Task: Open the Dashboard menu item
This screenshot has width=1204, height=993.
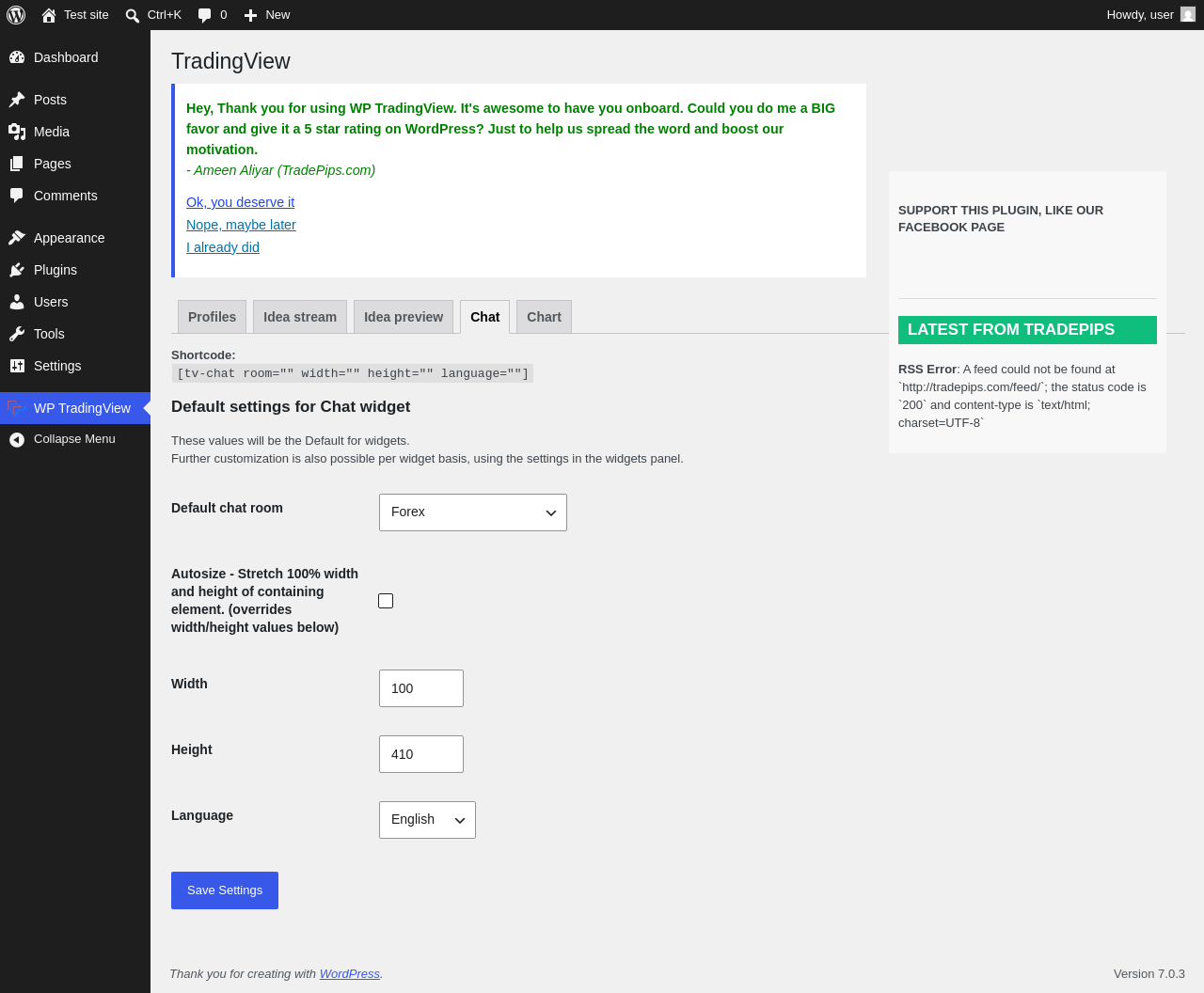Action: pyautogui.click(x=75, y=57)
